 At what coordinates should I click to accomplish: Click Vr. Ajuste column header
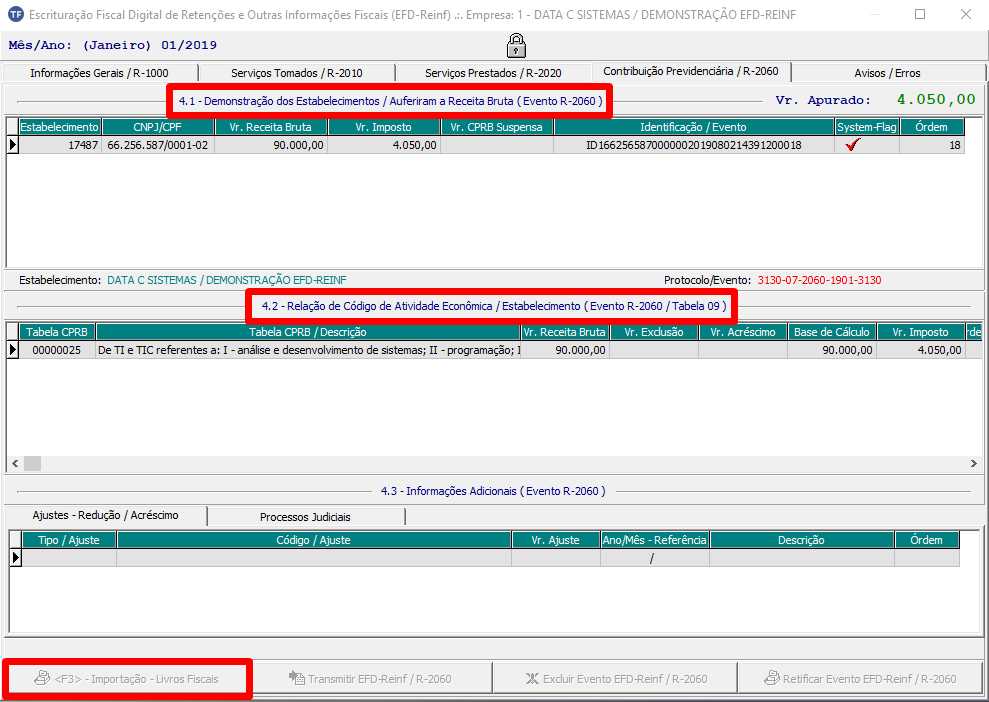tap(556, 540)
